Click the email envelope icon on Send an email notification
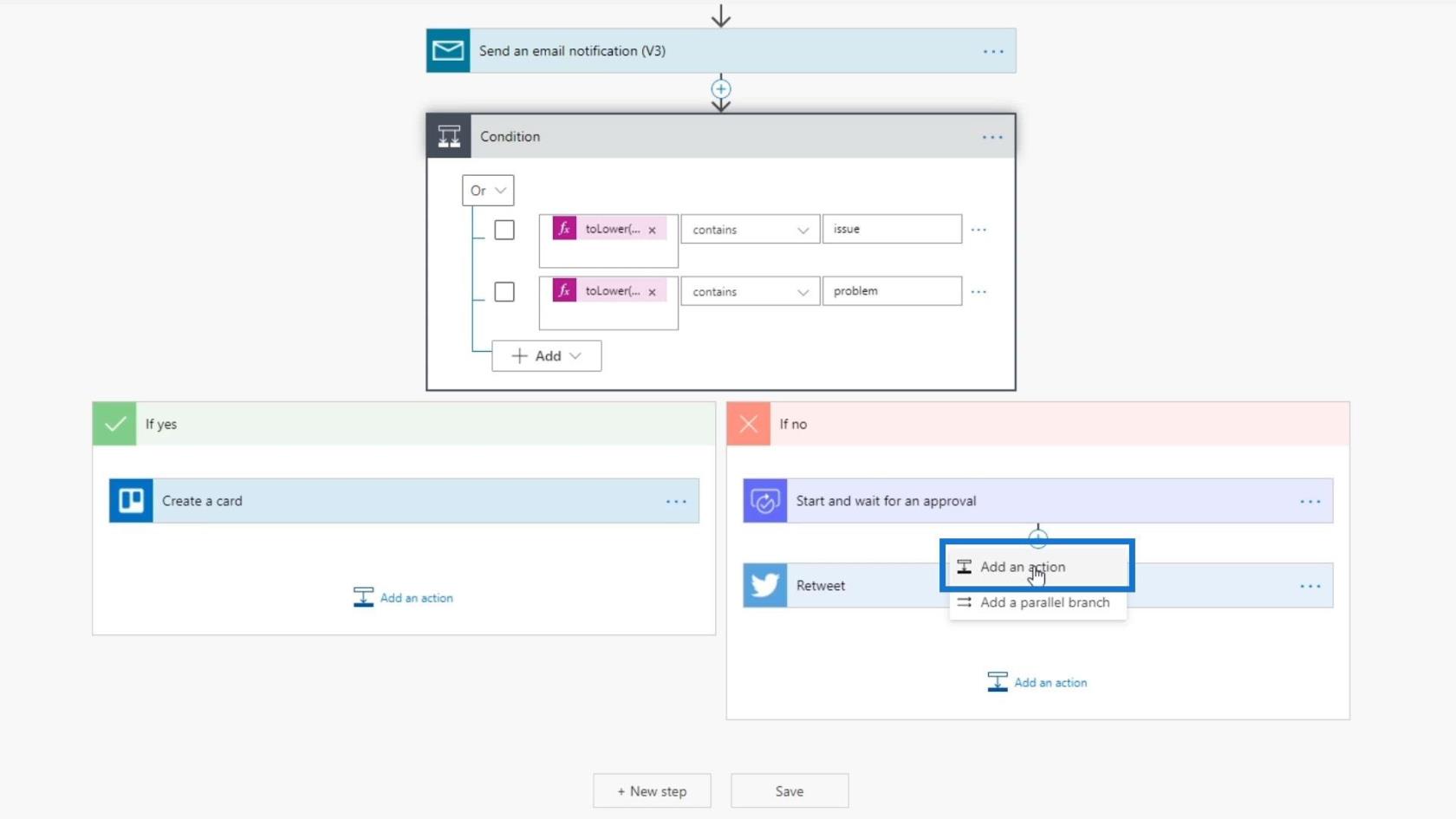This screenshot has height=819, width=1456. [x=448, y=50]
